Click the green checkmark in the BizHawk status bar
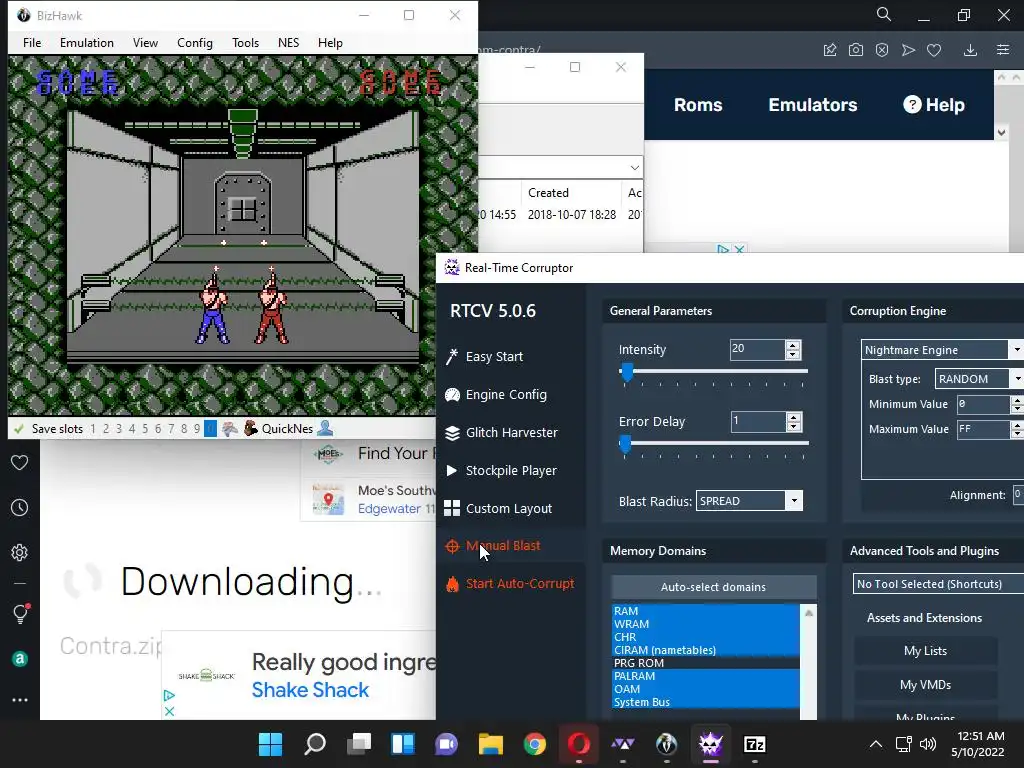1024x768 pixels. tap(19, 429)
